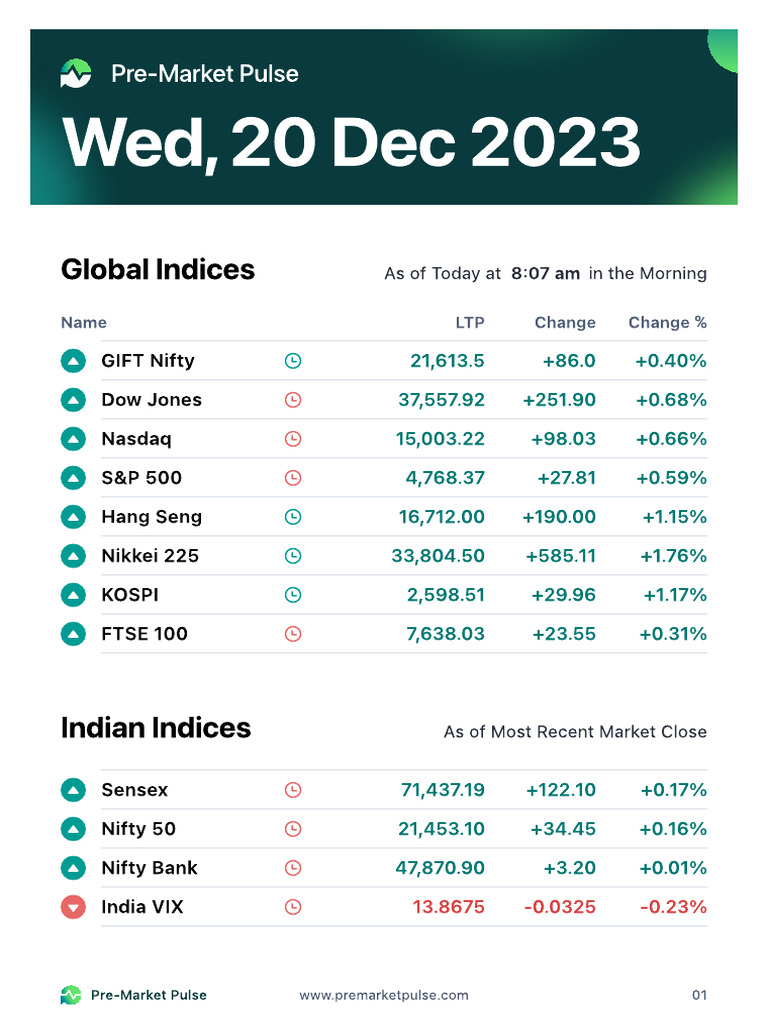Click the LTP column header

coord(470,323)
